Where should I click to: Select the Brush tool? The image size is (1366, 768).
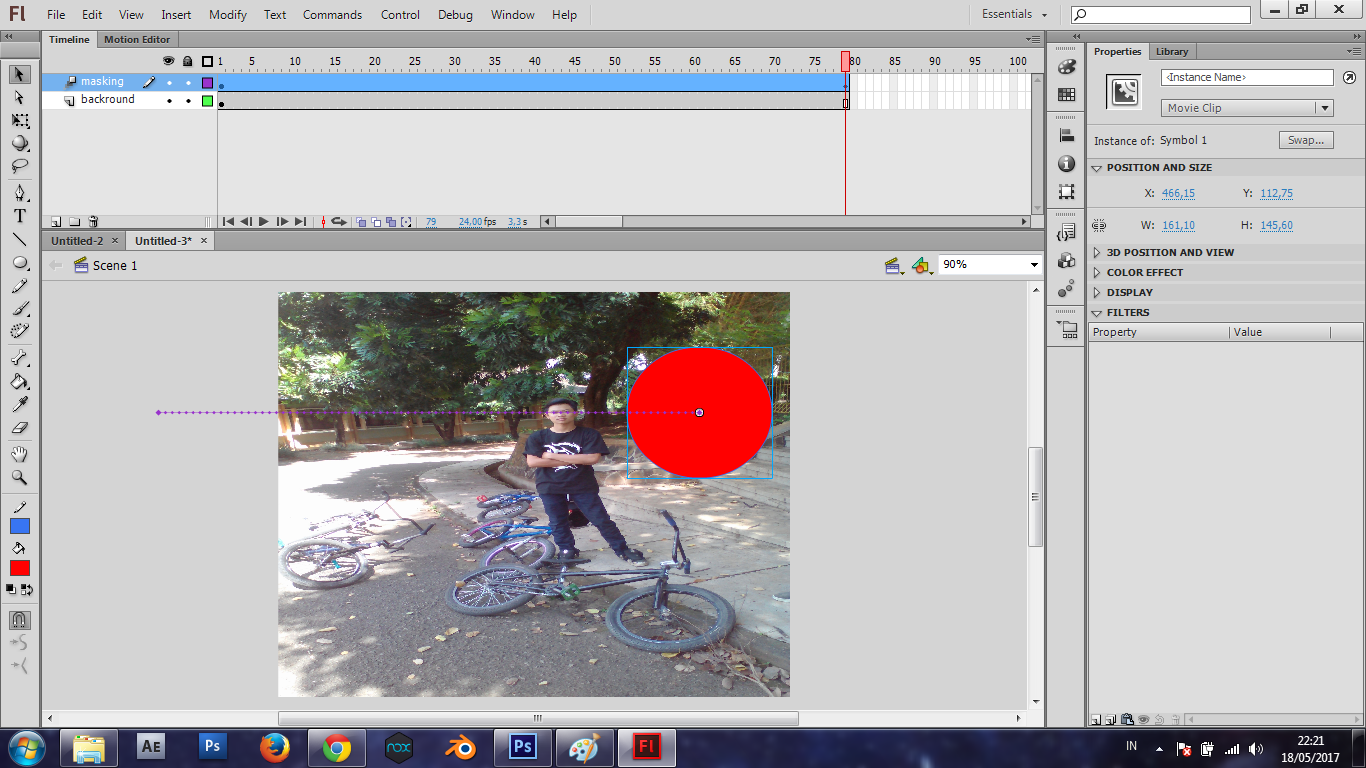(x=20, y=309)
